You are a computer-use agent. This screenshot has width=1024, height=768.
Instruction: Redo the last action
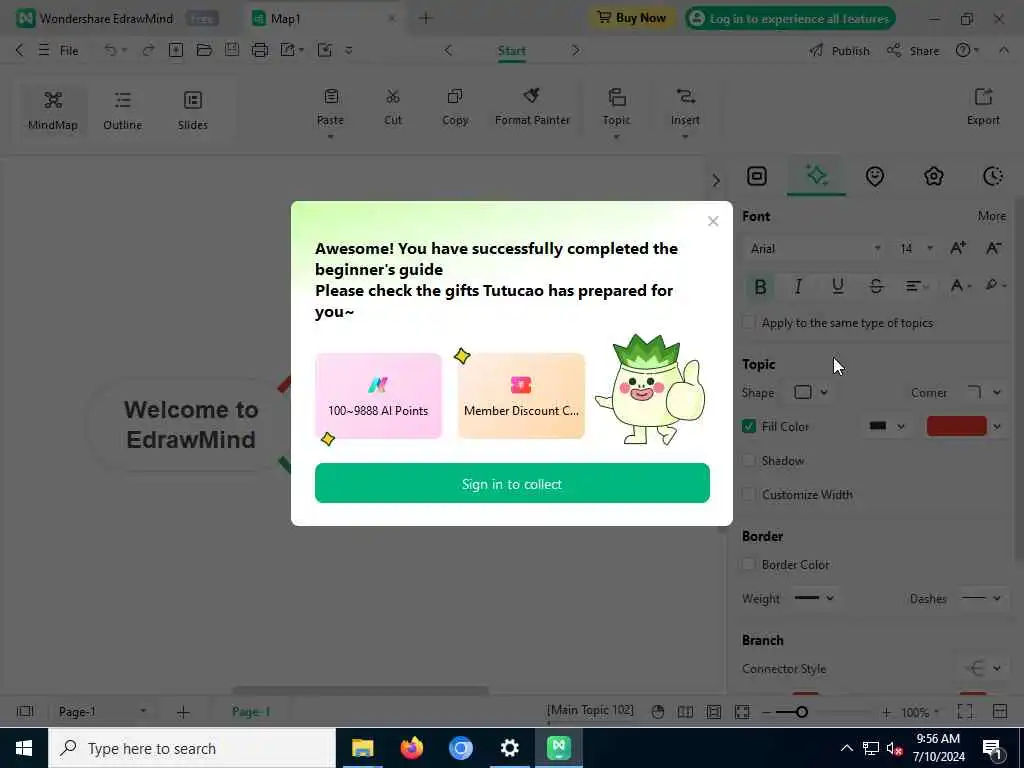coord(148,50)
